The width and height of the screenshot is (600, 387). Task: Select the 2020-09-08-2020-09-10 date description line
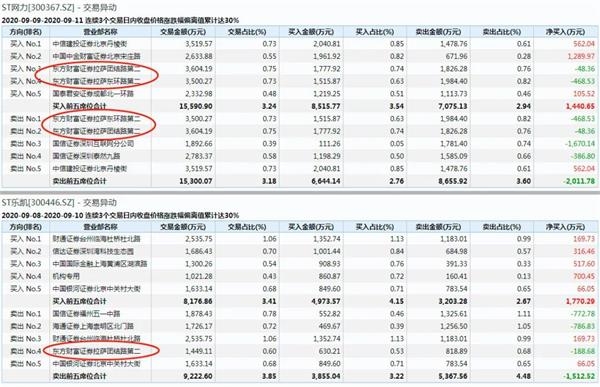click(x=120, y=216)
